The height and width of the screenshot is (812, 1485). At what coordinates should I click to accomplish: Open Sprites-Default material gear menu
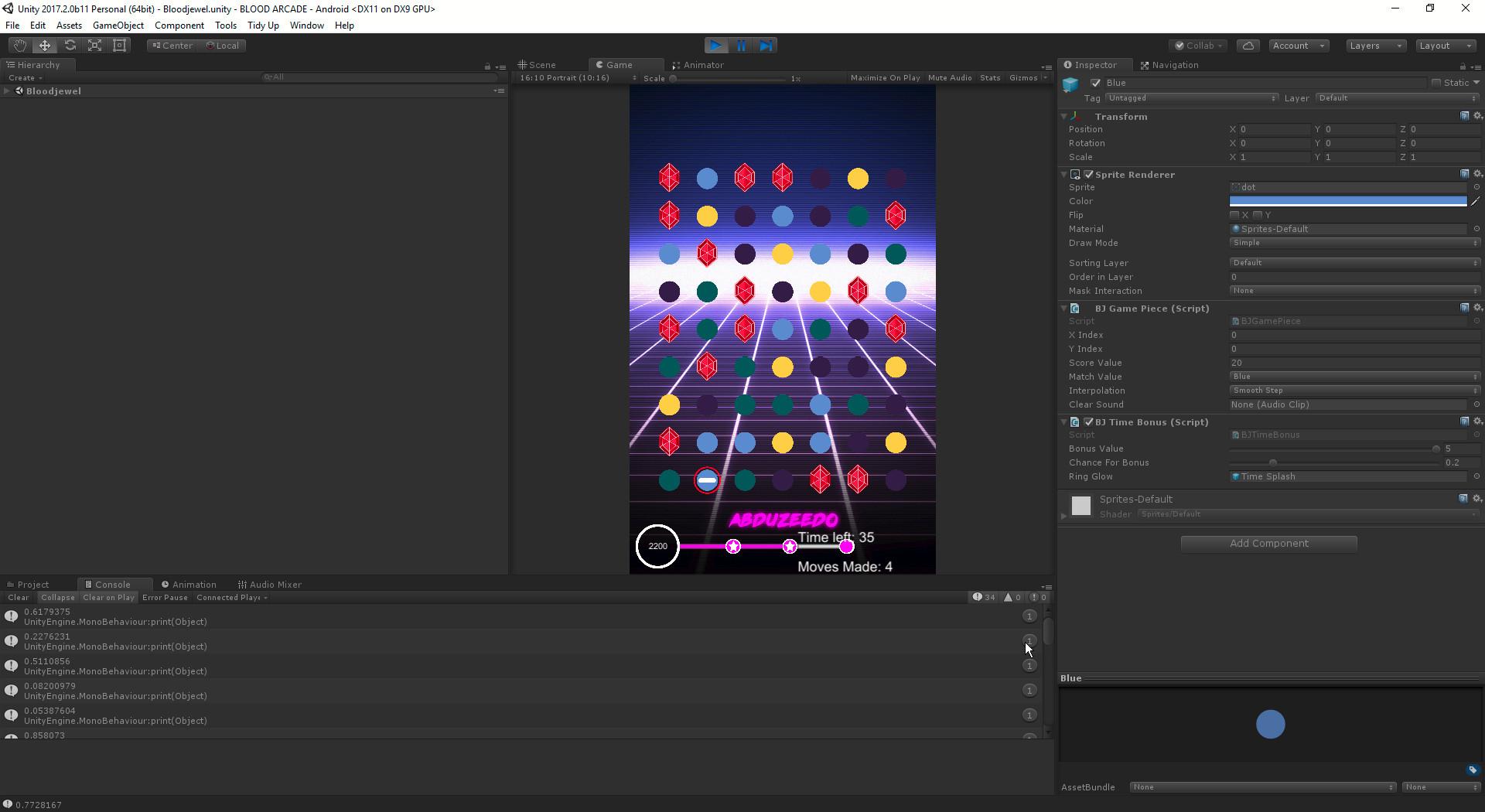tap(1477, 499)
